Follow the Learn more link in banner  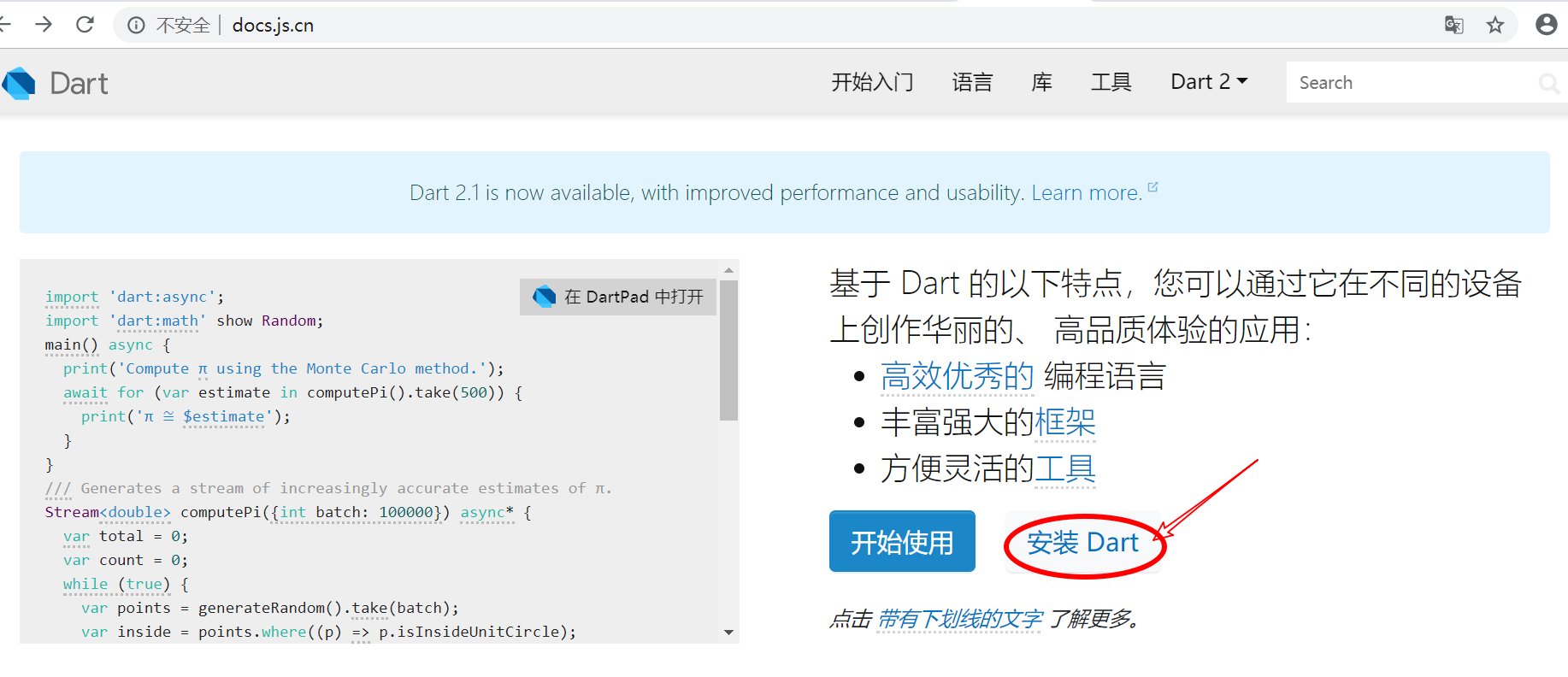pos(1086,193)
